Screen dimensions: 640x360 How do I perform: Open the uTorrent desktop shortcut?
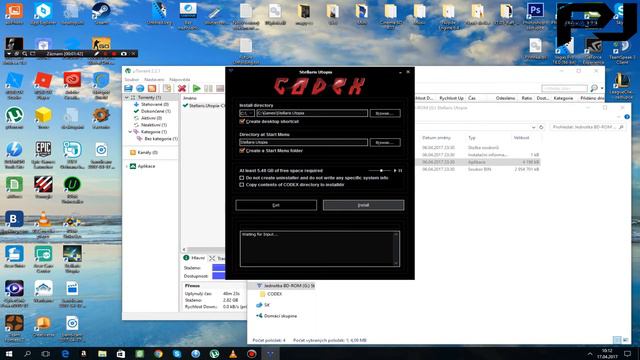point(14,118)
